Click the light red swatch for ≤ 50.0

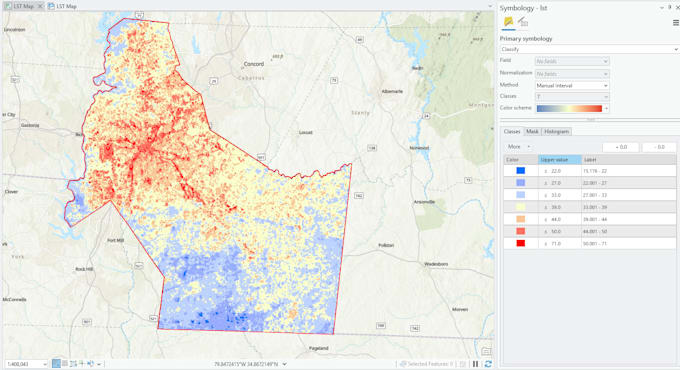520,231
